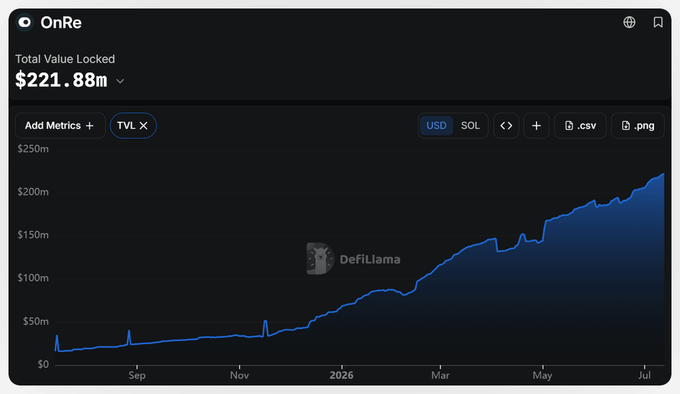Click the plus add-to-dashboard button
680x394 pixels.
[536, 126]
